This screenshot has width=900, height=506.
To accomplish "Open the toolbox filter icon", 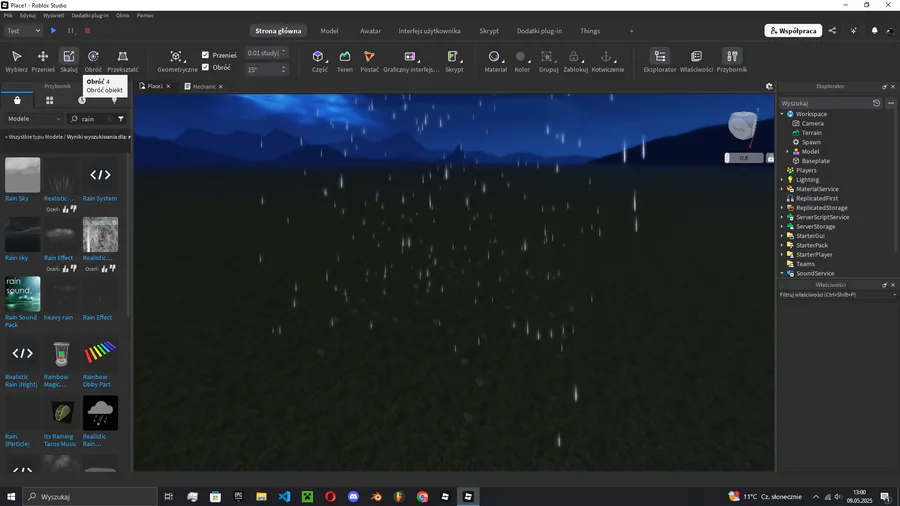I will (x=121, y=119).
